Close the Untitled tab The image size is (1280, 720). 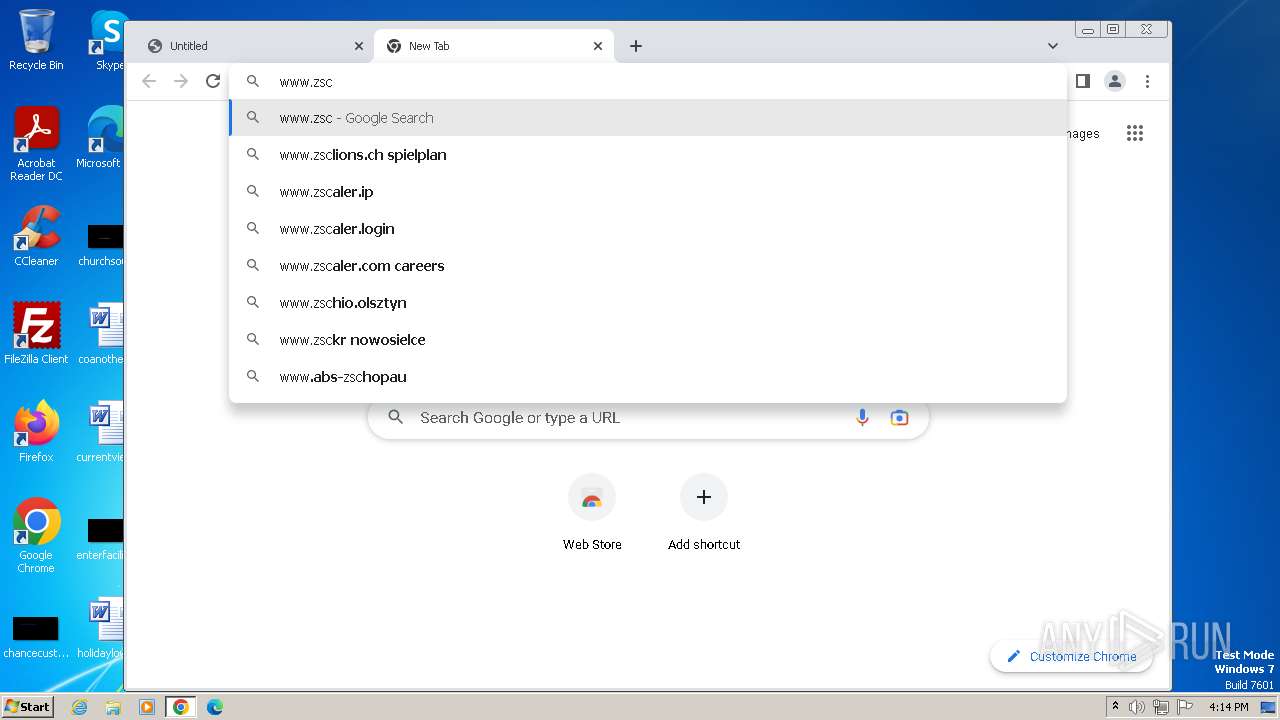click(359, 46)
